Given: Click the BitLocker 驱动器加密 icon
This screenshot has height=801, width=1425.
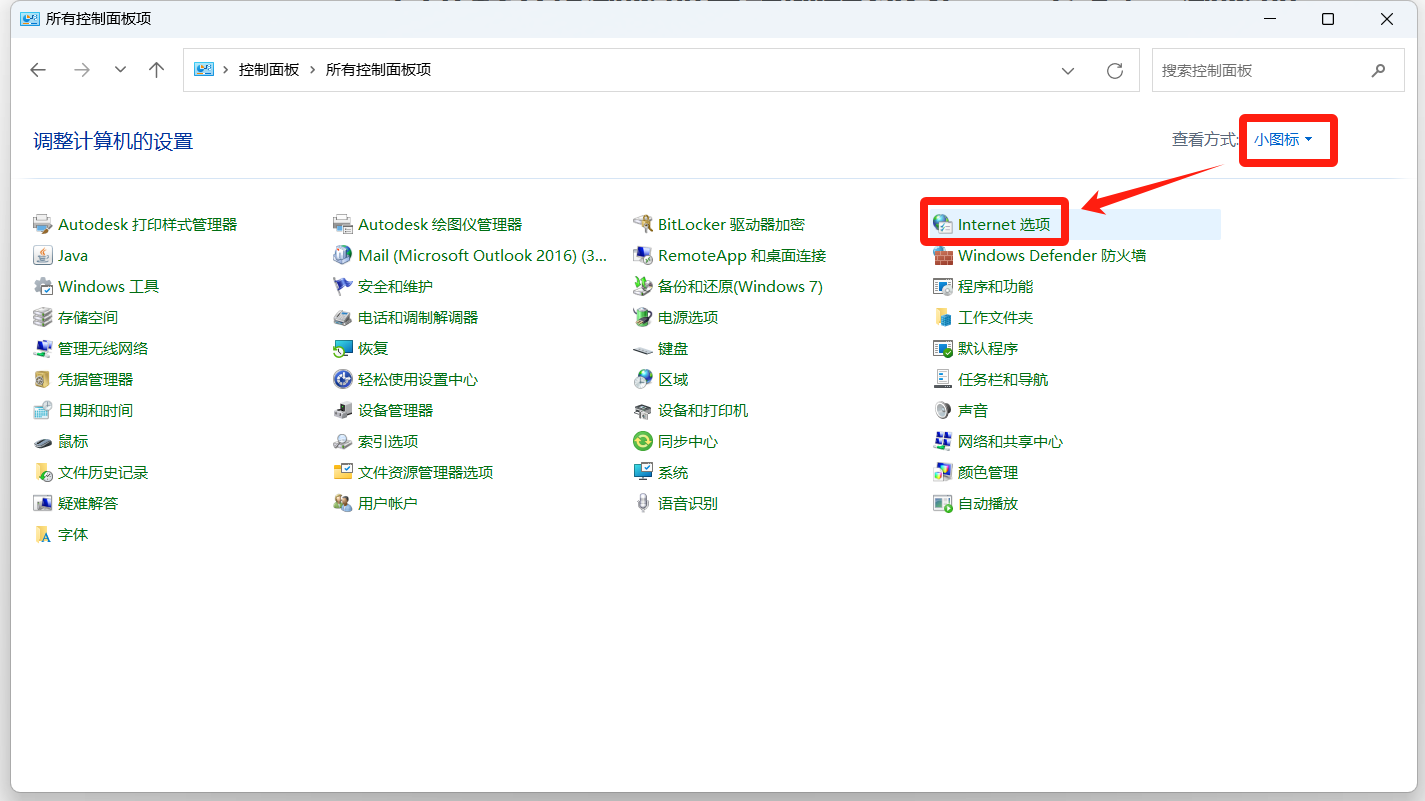Looking at the screenshot, I should (x=643, y=224).
